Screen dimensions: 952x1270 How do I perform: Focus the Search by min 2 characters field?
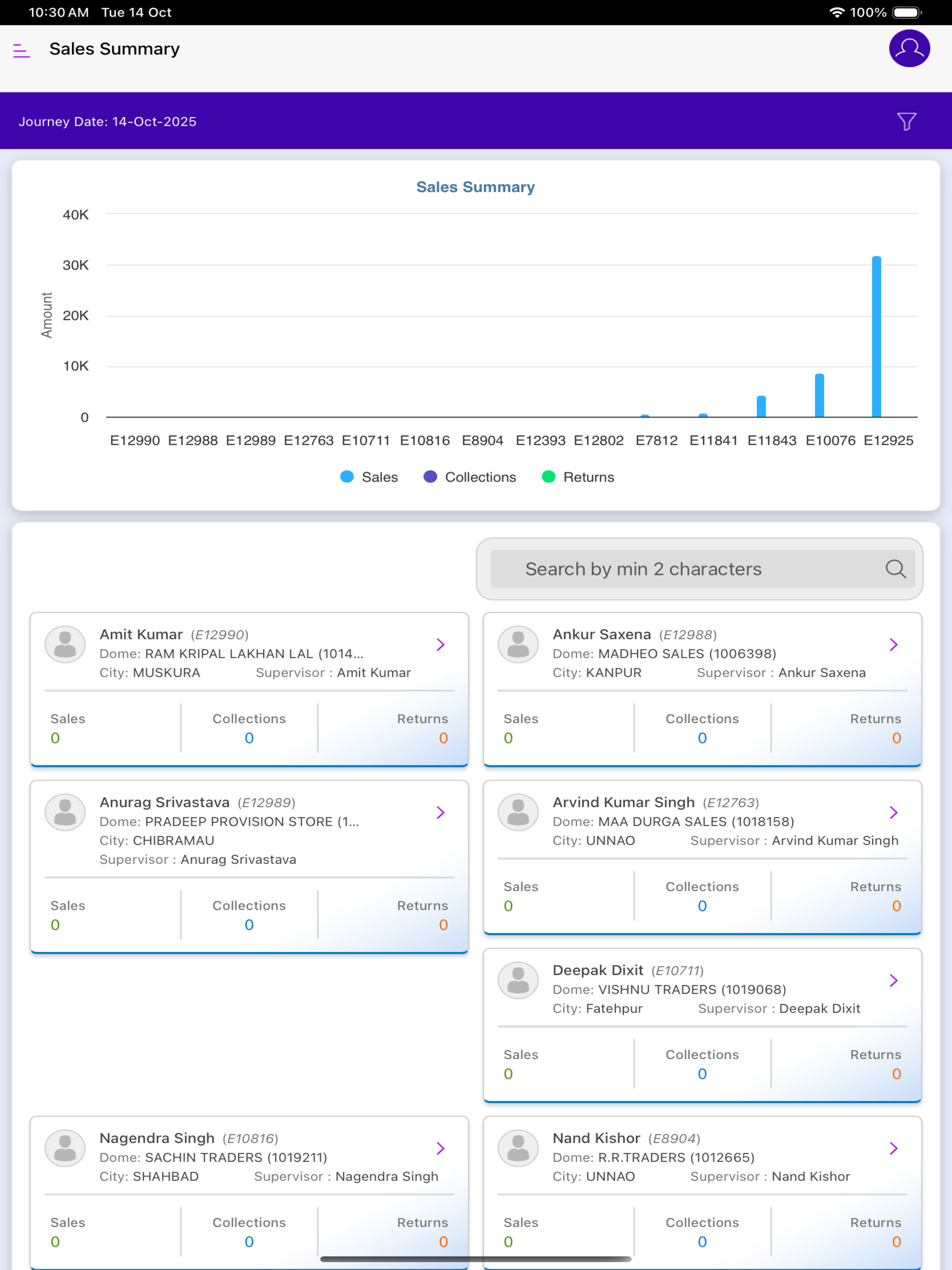coord(699,569)
